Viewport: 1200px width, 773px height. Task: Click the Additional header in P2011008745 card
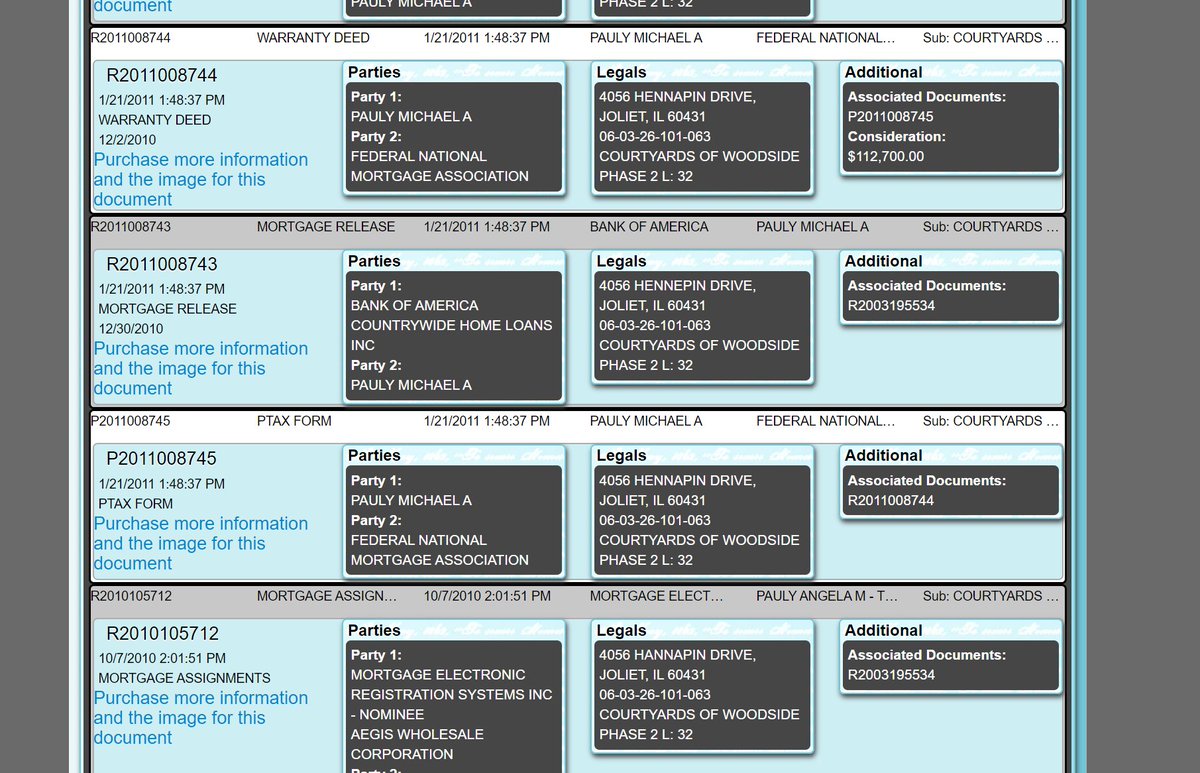pos(883,455)
